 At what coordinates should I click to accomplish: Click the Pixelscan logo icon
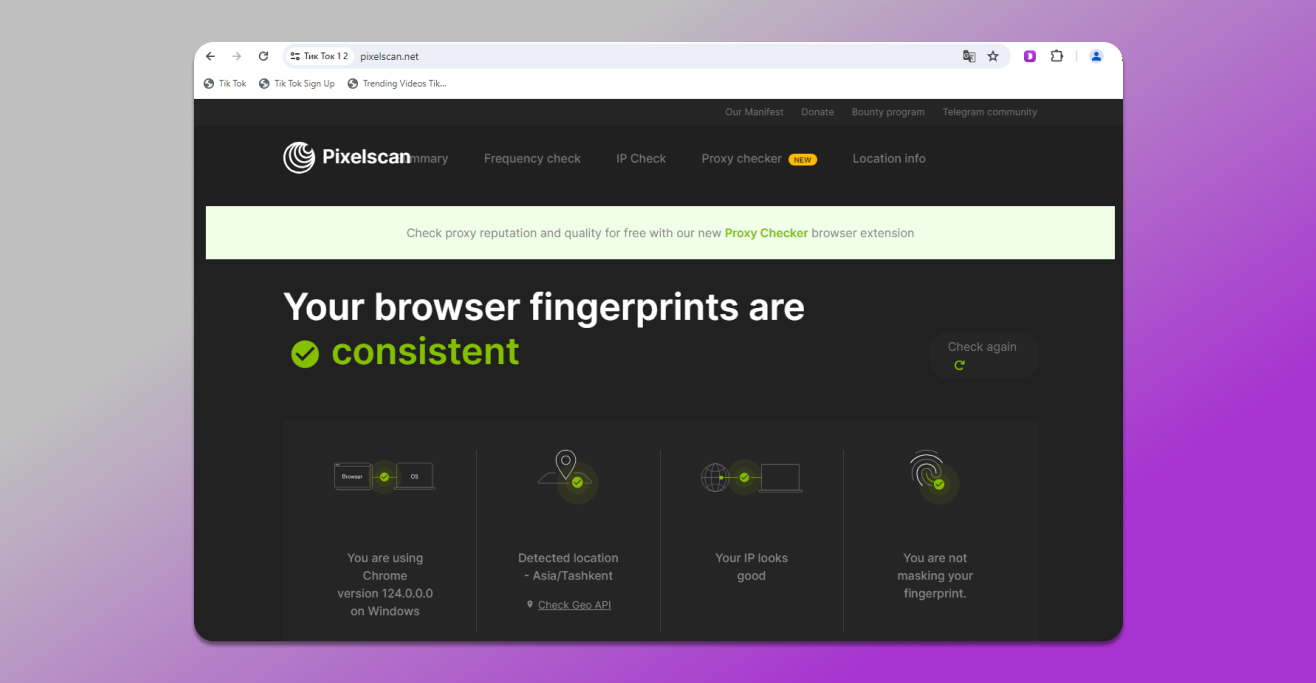pyautogui.click(x=297, y=157)
